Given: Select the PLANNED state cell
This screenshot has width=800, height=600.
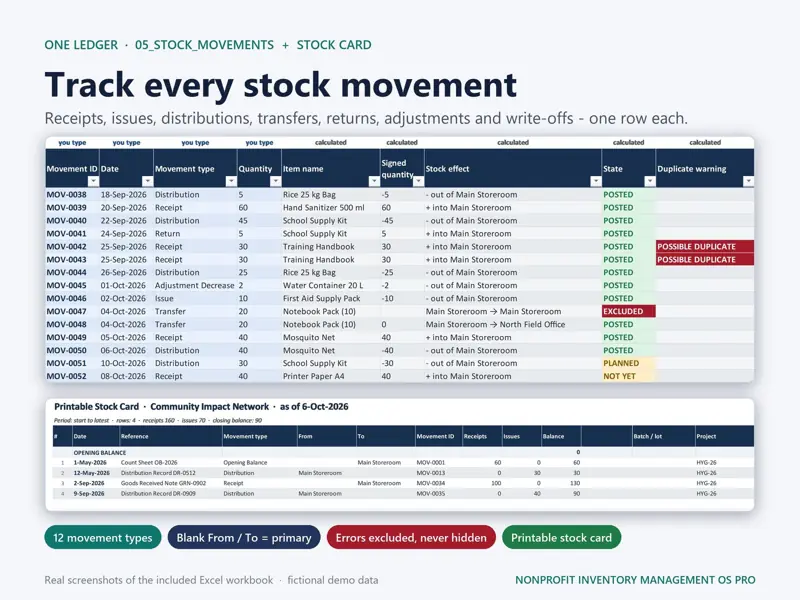Looking at the screenshot, I should [629, 363].
